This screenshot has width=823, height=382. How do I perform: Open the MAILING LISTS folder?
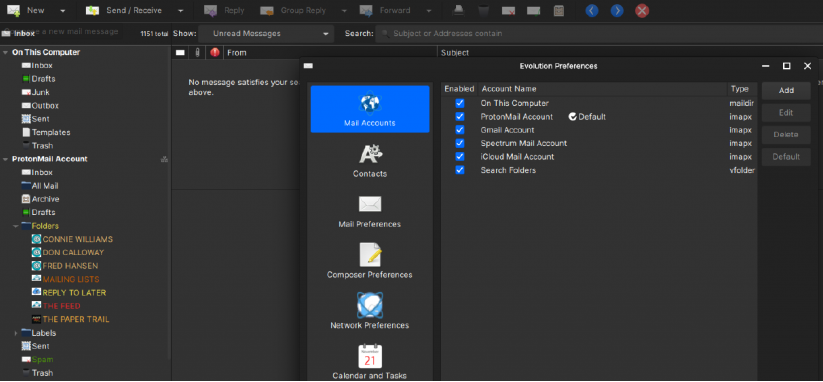click(65, 279)
